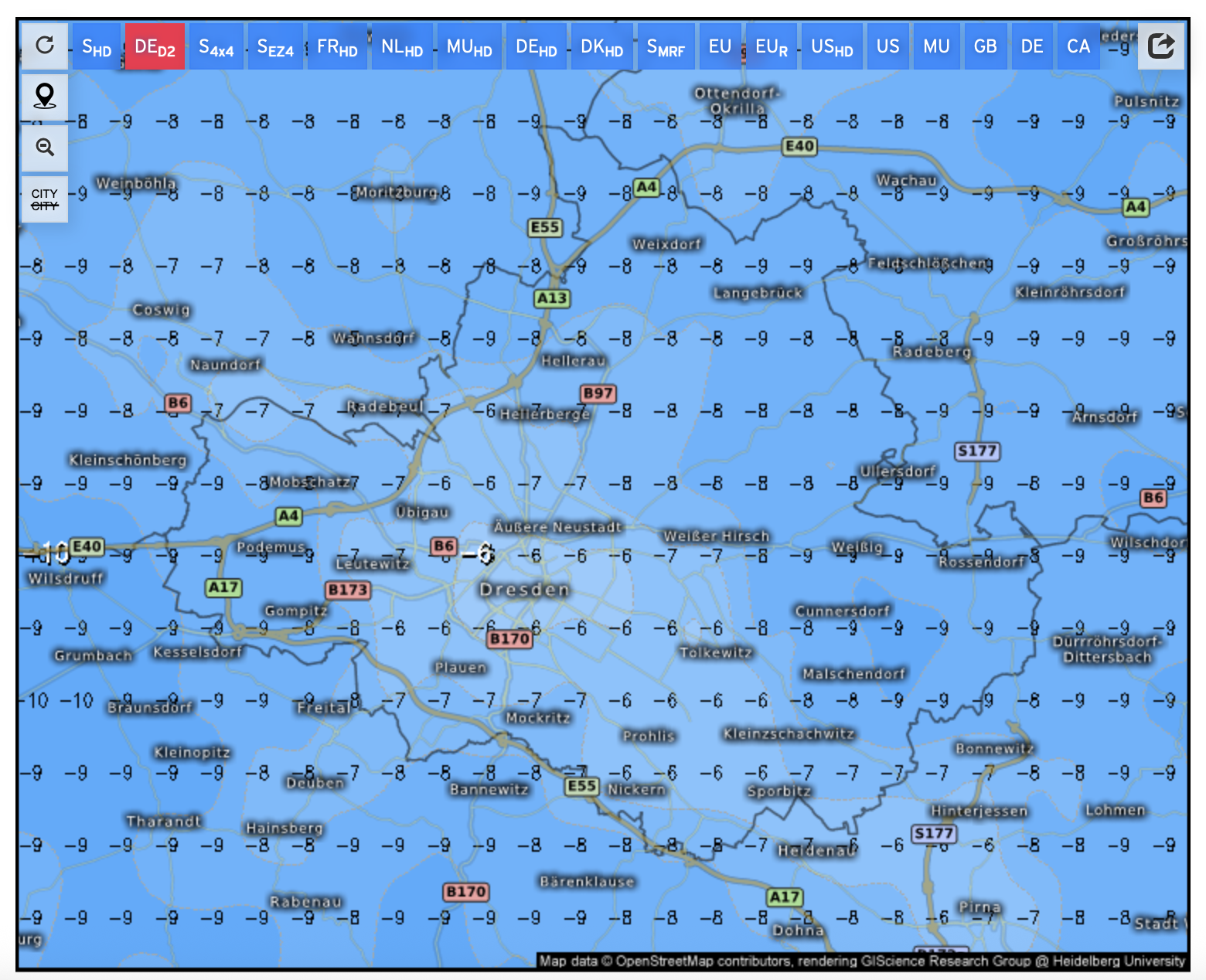1206x980 pixels.
Task: Open the CA model tab
Action: click(1078, 46)
